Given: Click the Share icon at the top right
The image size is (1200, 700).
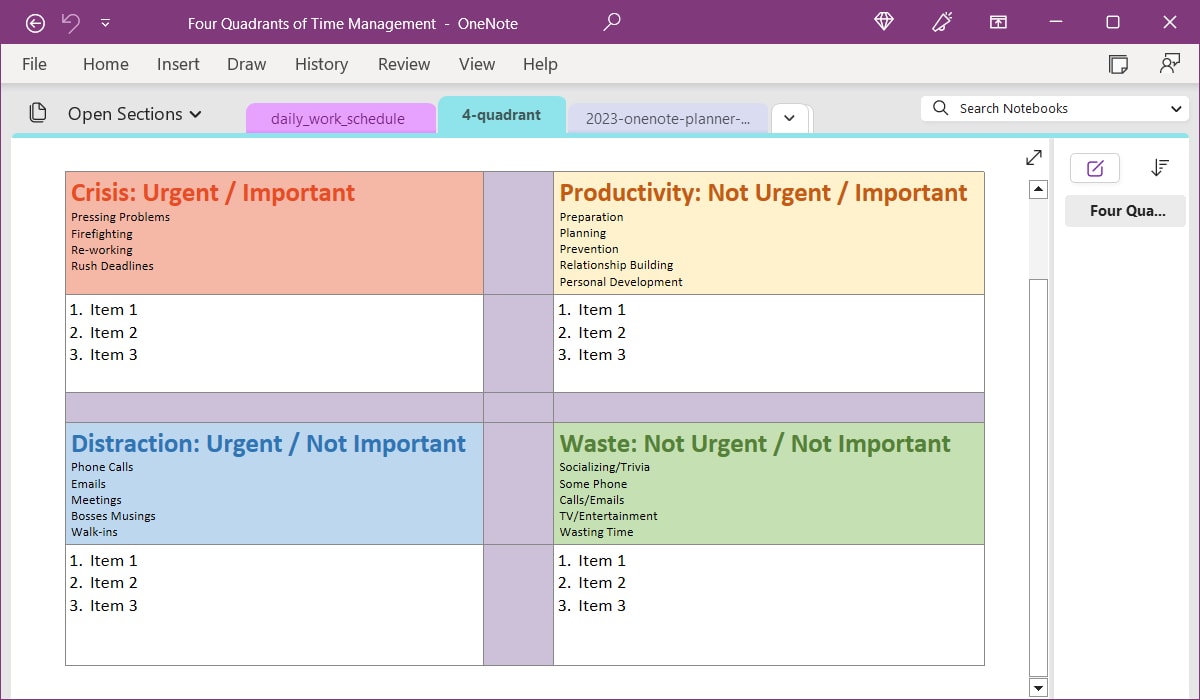Looking at the screenshot, I should click(x=1169, y=63).
